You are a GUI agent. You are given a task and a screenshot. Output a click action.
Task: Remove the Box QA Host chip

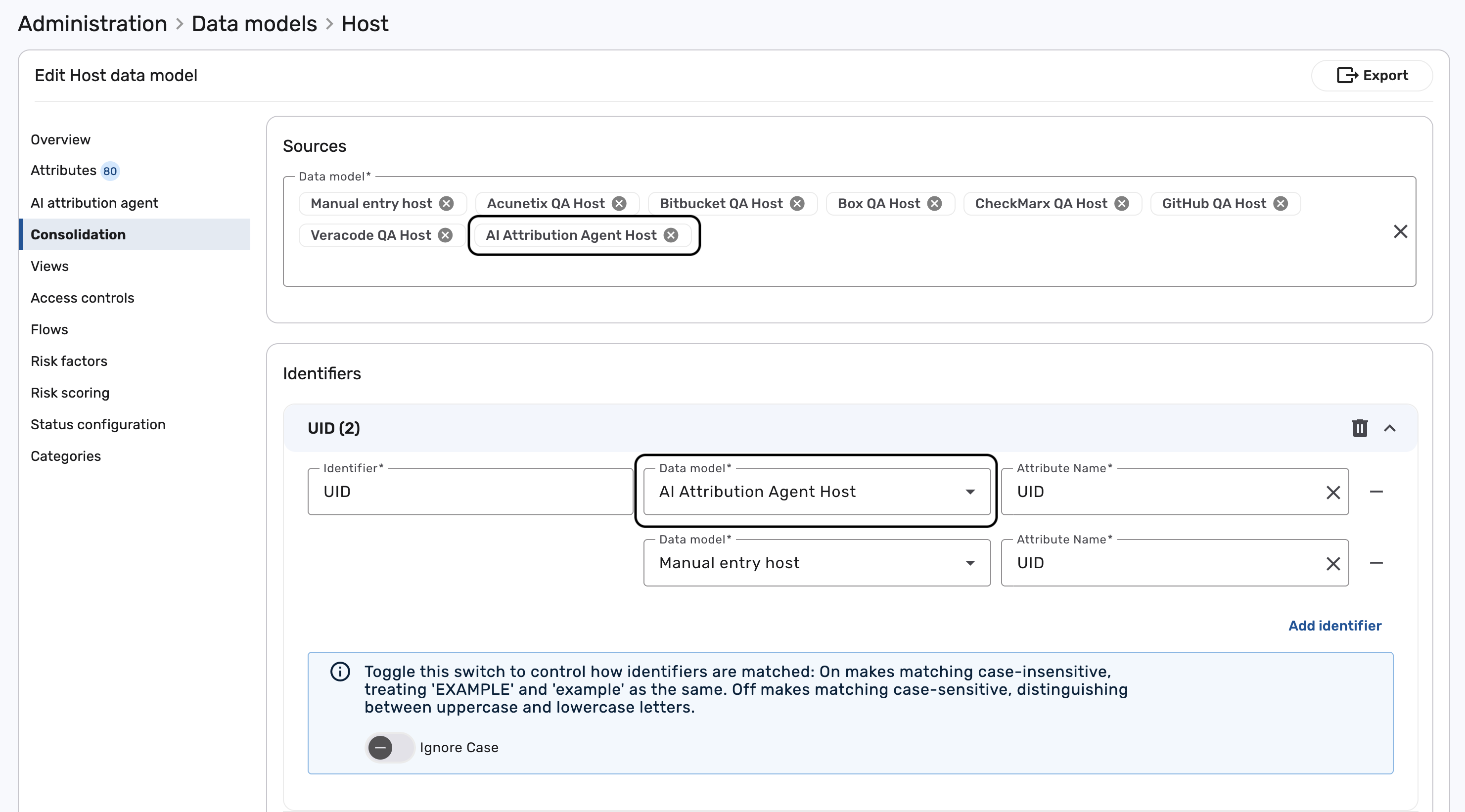click(934, 204)
